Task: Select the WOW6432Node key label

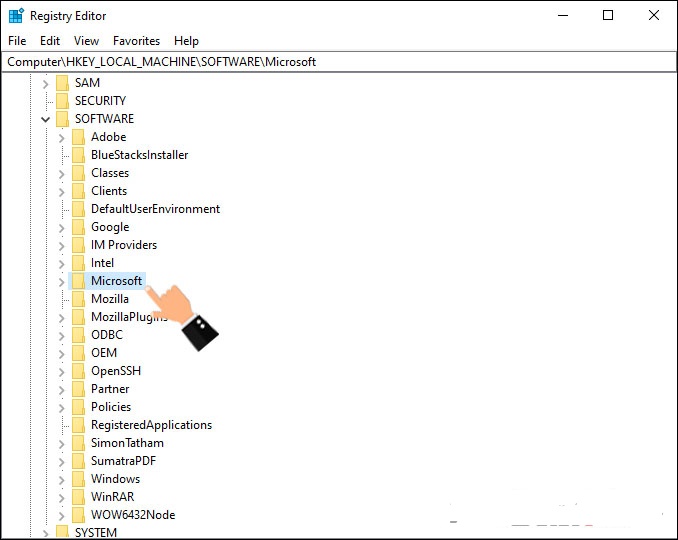Action: [133, 515]
